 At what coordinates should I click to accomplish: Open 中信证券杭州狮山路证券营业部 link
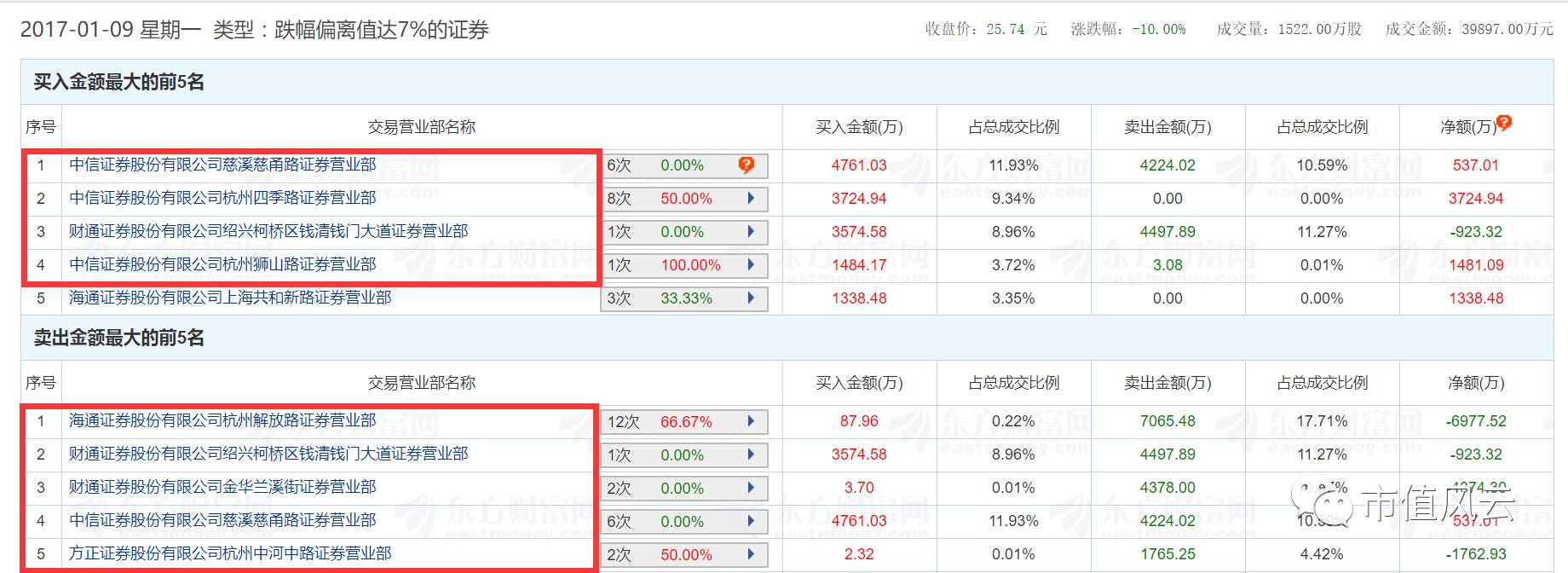pos(222,264)
